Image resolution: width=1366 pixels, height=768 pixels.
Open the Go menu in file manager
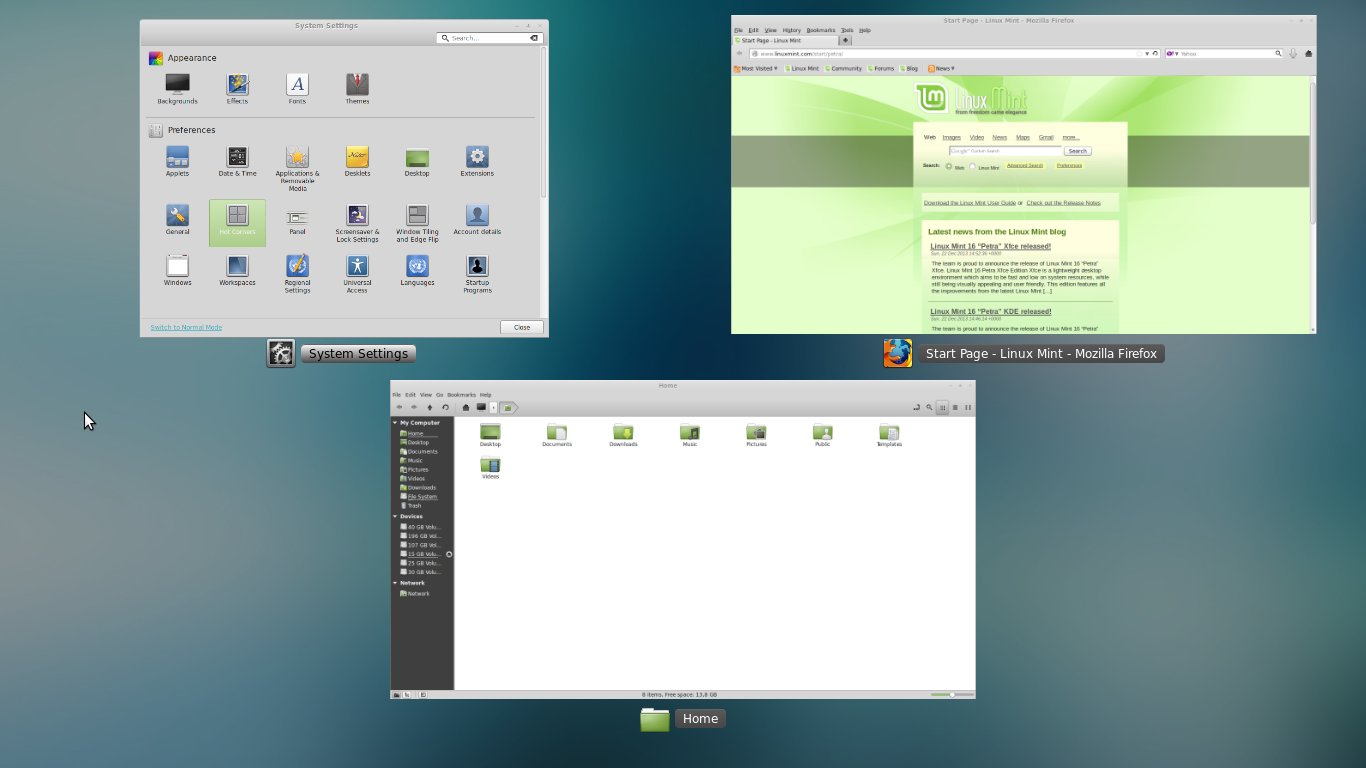[439, 395]
